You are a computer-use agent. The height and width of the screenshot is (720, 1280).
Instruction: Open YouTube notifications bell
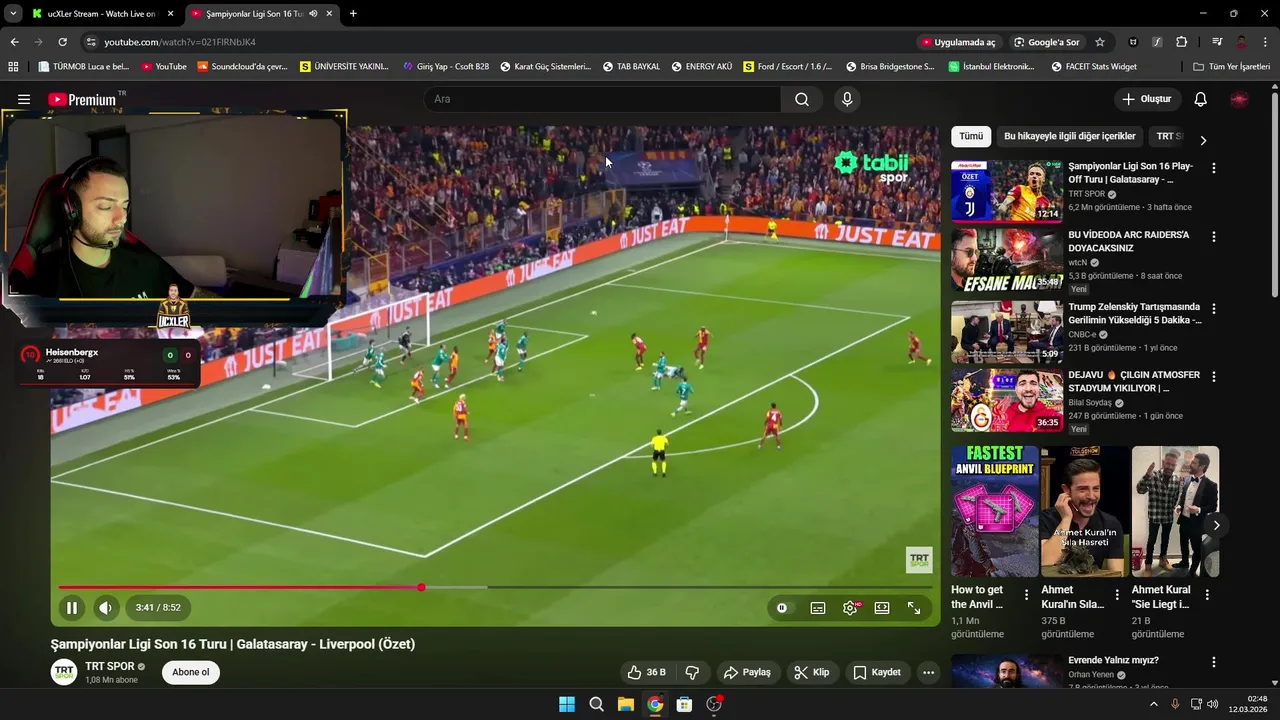(1200, 99)
